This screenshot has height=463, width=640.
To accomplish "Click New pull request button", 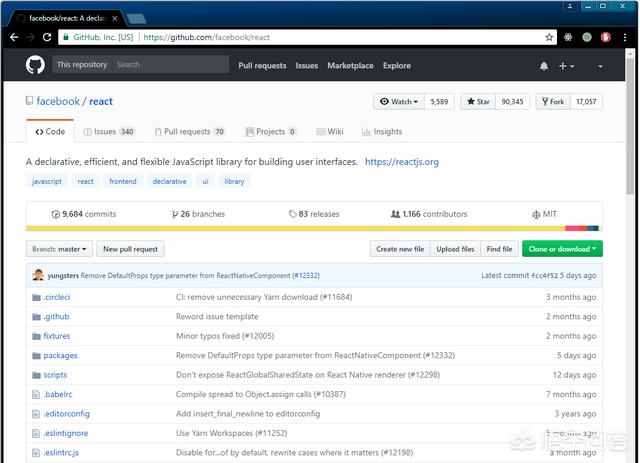I will 130,249.
